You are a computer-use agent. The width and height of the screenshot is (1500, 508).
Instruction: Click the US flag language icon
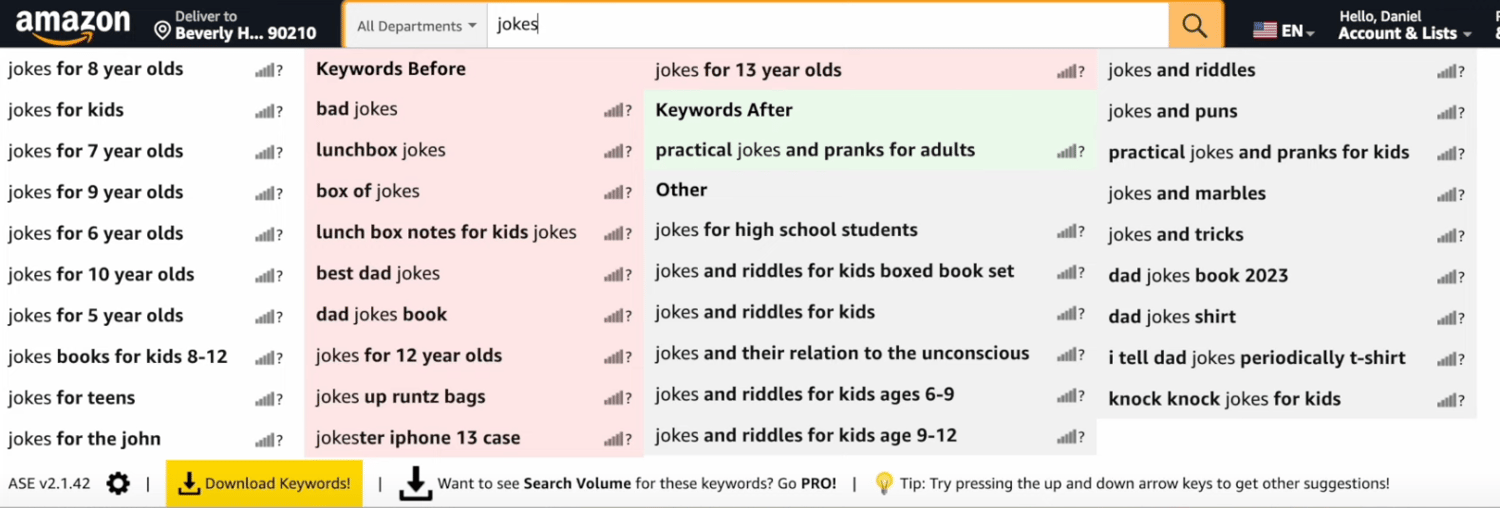click(x=1265, y=30)
